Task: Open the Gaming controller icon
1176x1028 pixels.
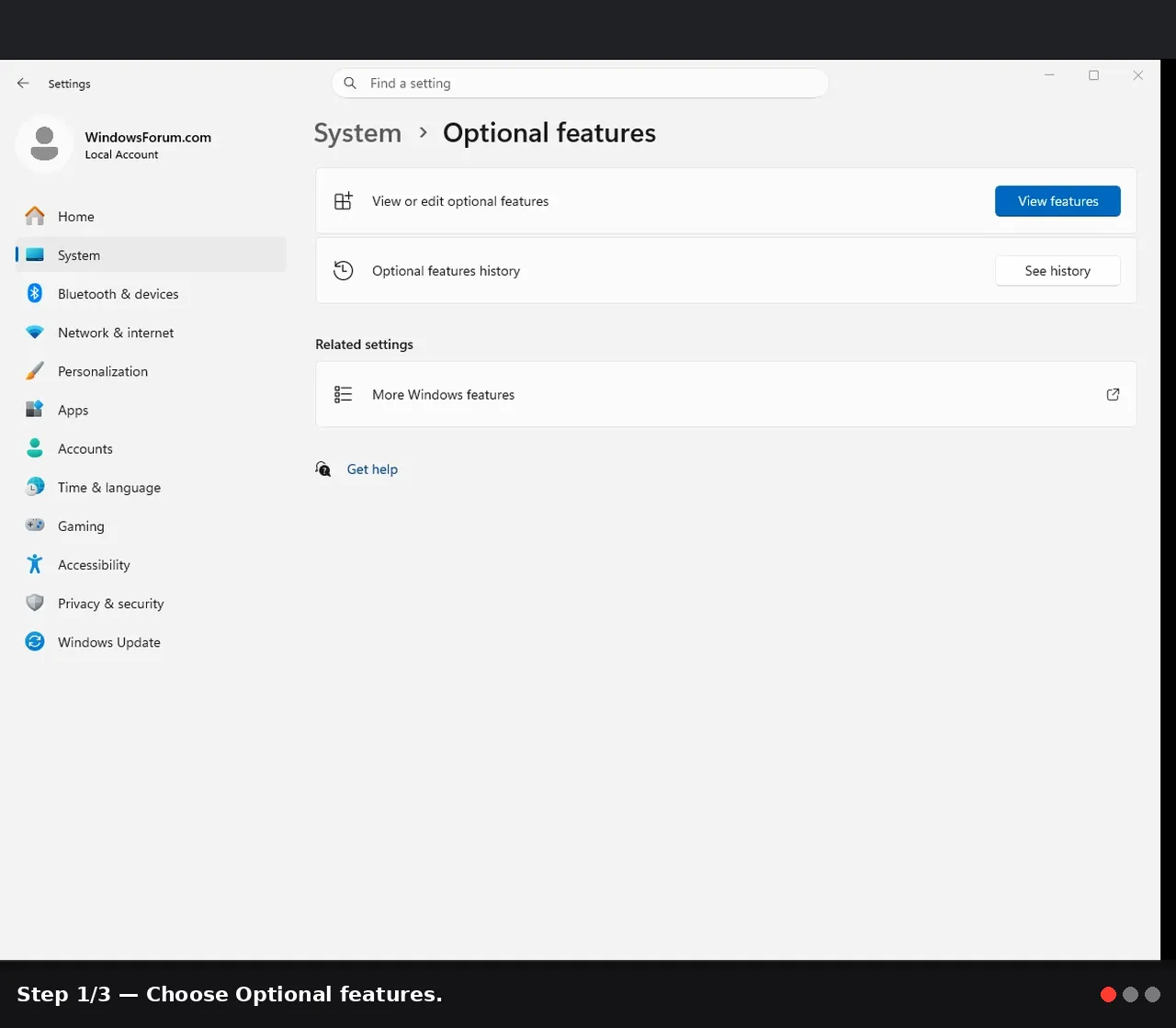Action: 35,525
